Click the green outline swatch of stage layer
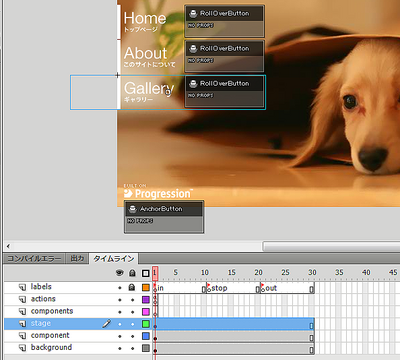 point(146,324)
